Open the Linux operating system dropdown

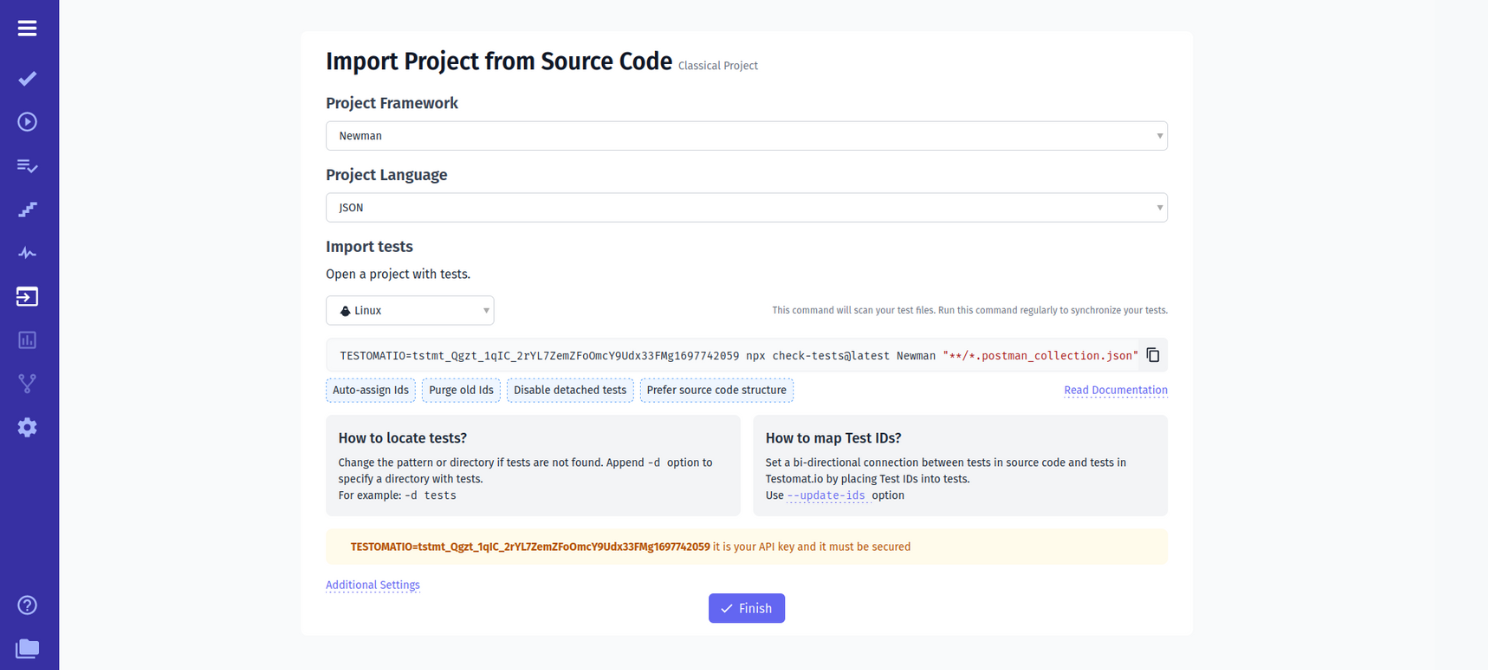click(409, 310)
